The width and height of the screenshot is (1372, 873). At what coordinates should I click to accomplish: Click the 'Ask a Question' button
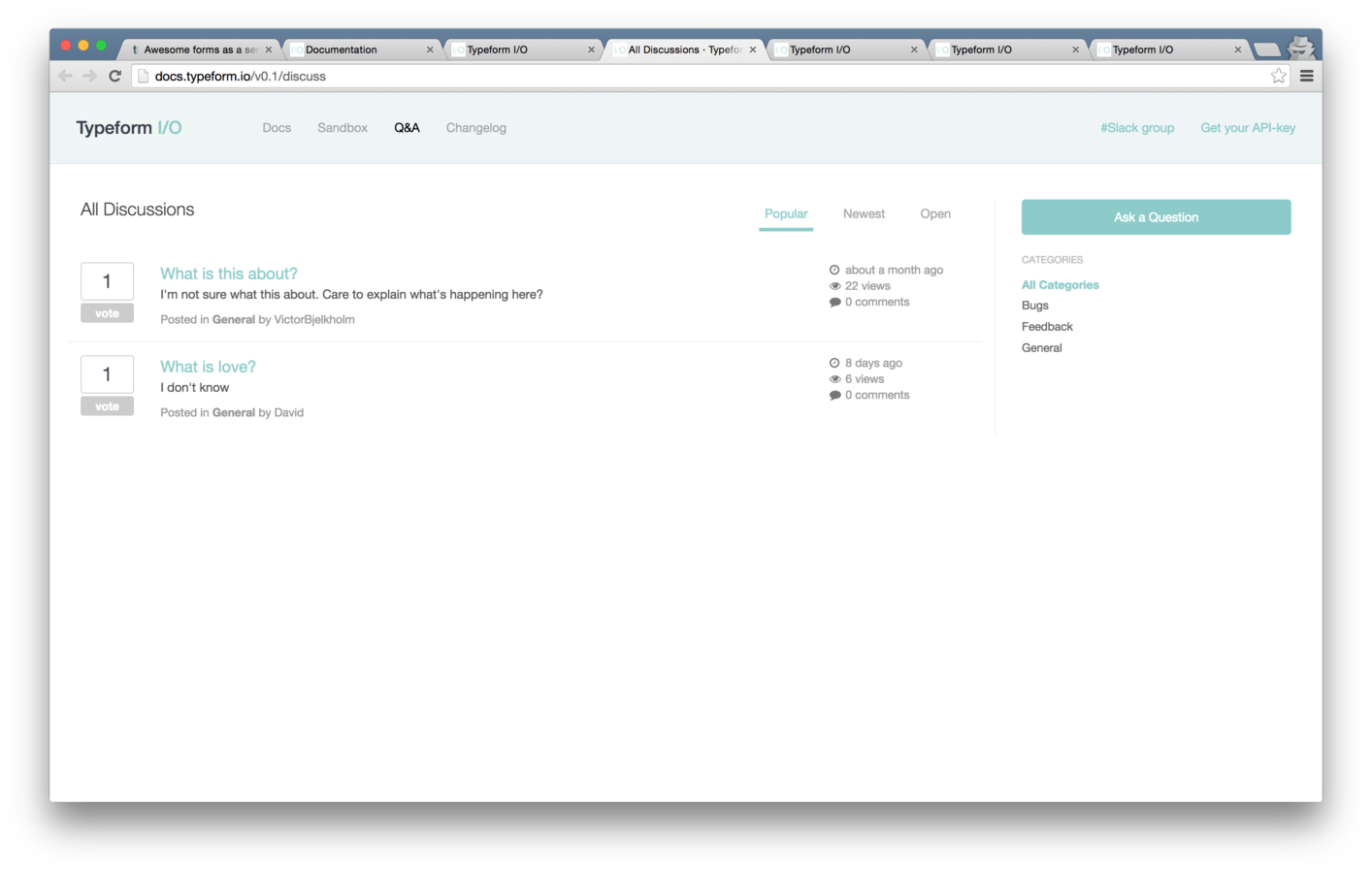tap(1156, 217)
